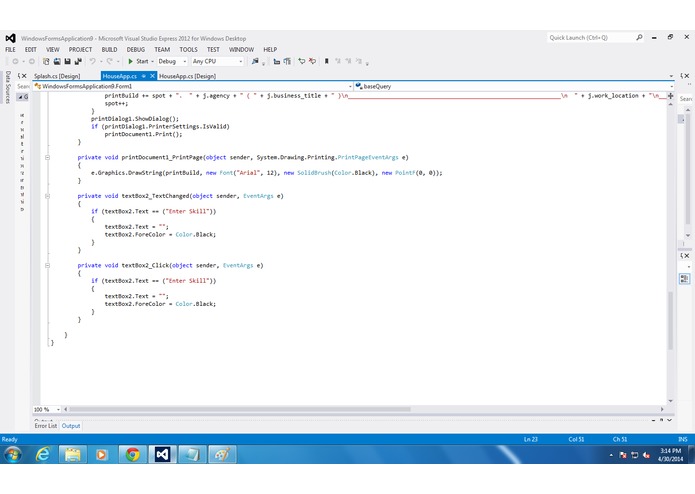Click the Save All toolbar icon
695x494 pixels.
78,62
